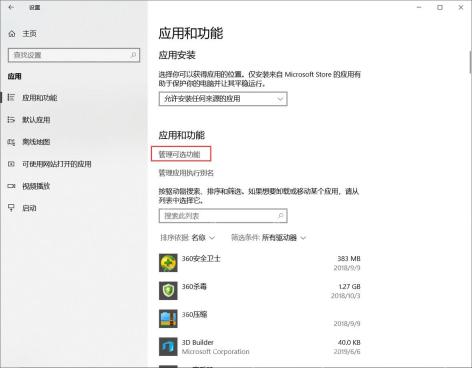Select the 360安全卫士 app entry
Viewport: 472px width, 368px height.
pyautogui.click(x=260, y=263)
